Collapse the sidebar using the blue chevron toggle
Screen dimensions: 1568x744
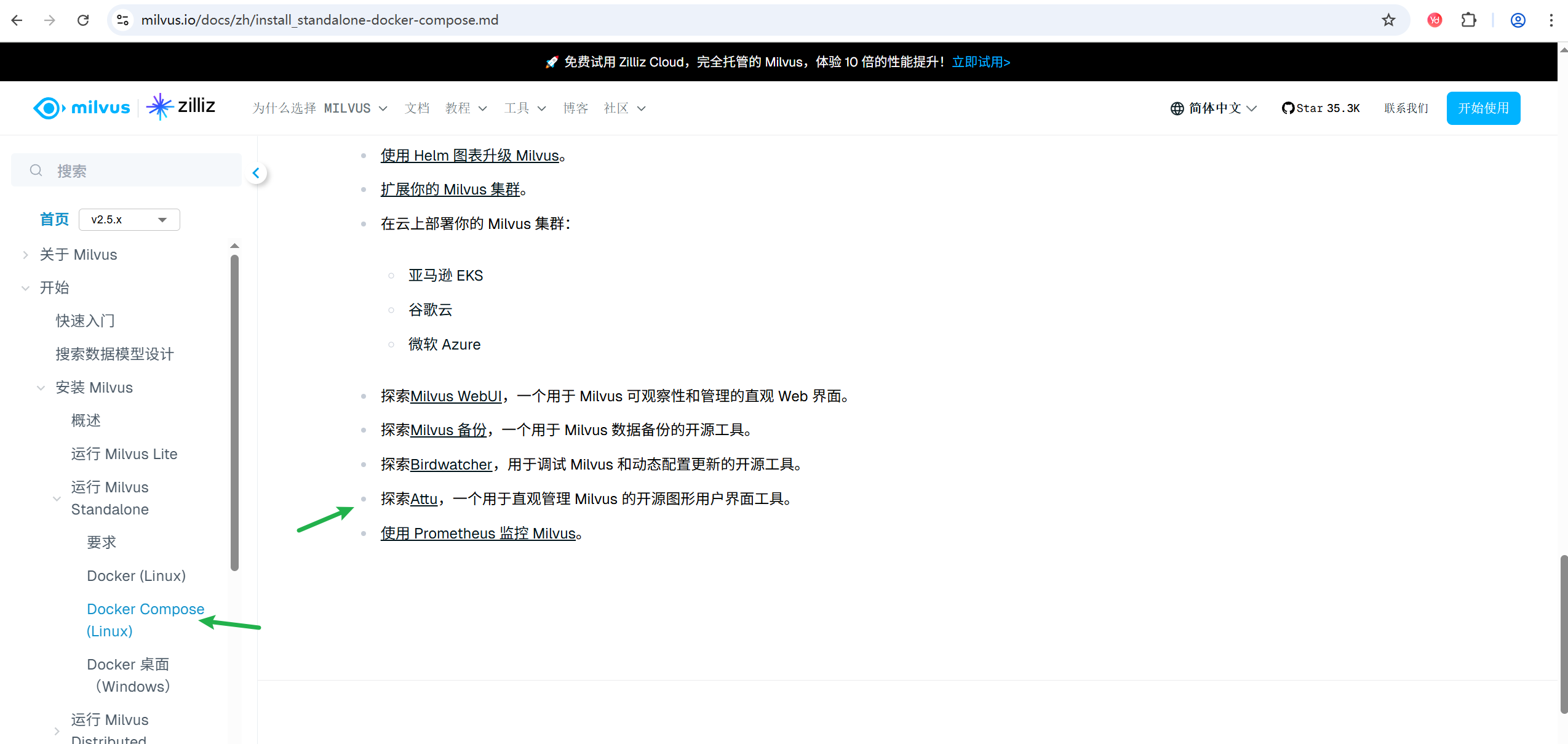coord(257,173)
